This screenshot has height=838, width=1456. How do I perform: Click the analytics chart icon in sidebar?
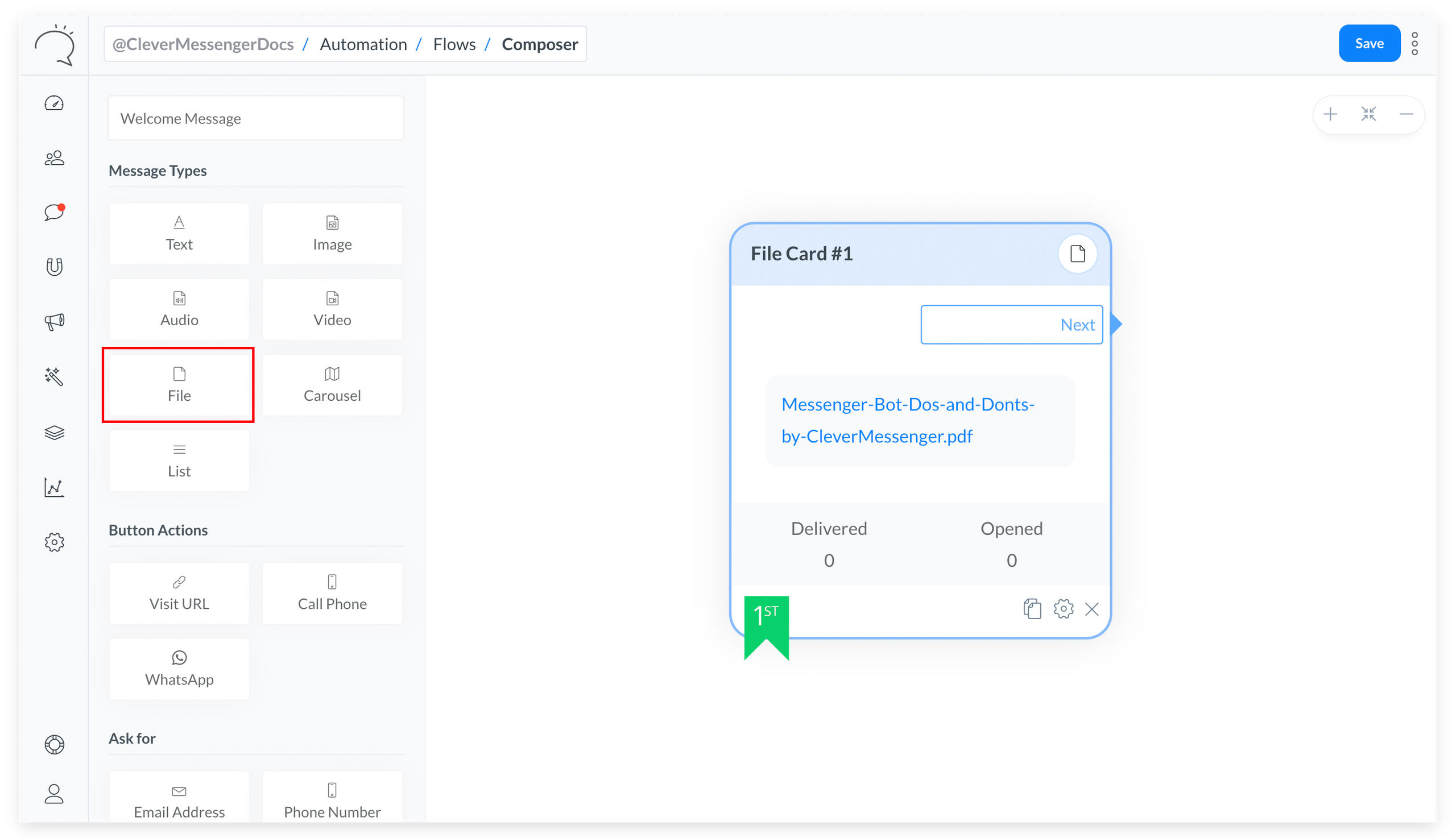click(x=54, y=487)
